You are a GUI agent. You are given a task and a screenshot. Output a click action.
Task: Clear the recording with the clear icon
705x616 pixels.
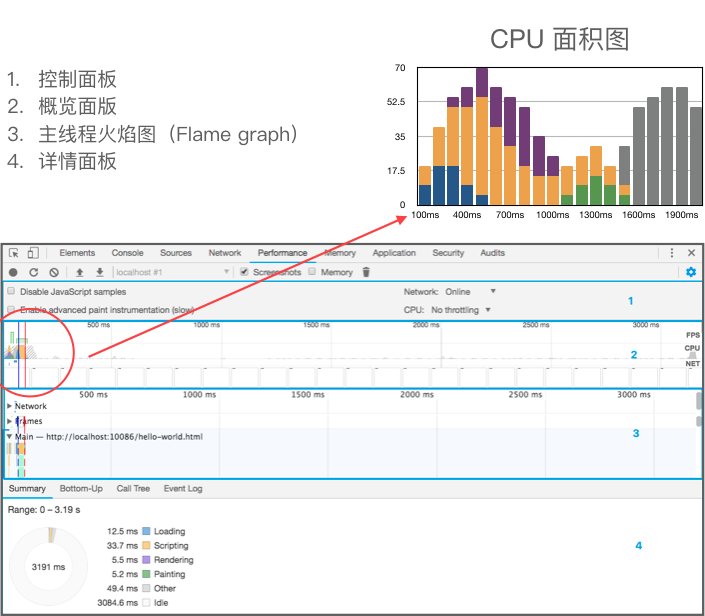(x=54, y=272)
